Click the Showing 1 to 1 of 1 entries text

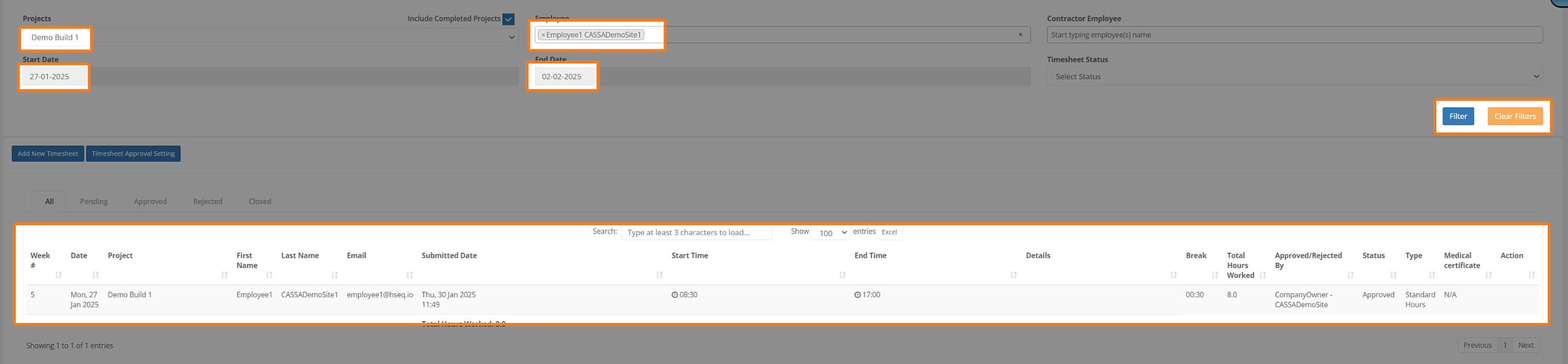[x=69, y=346]
